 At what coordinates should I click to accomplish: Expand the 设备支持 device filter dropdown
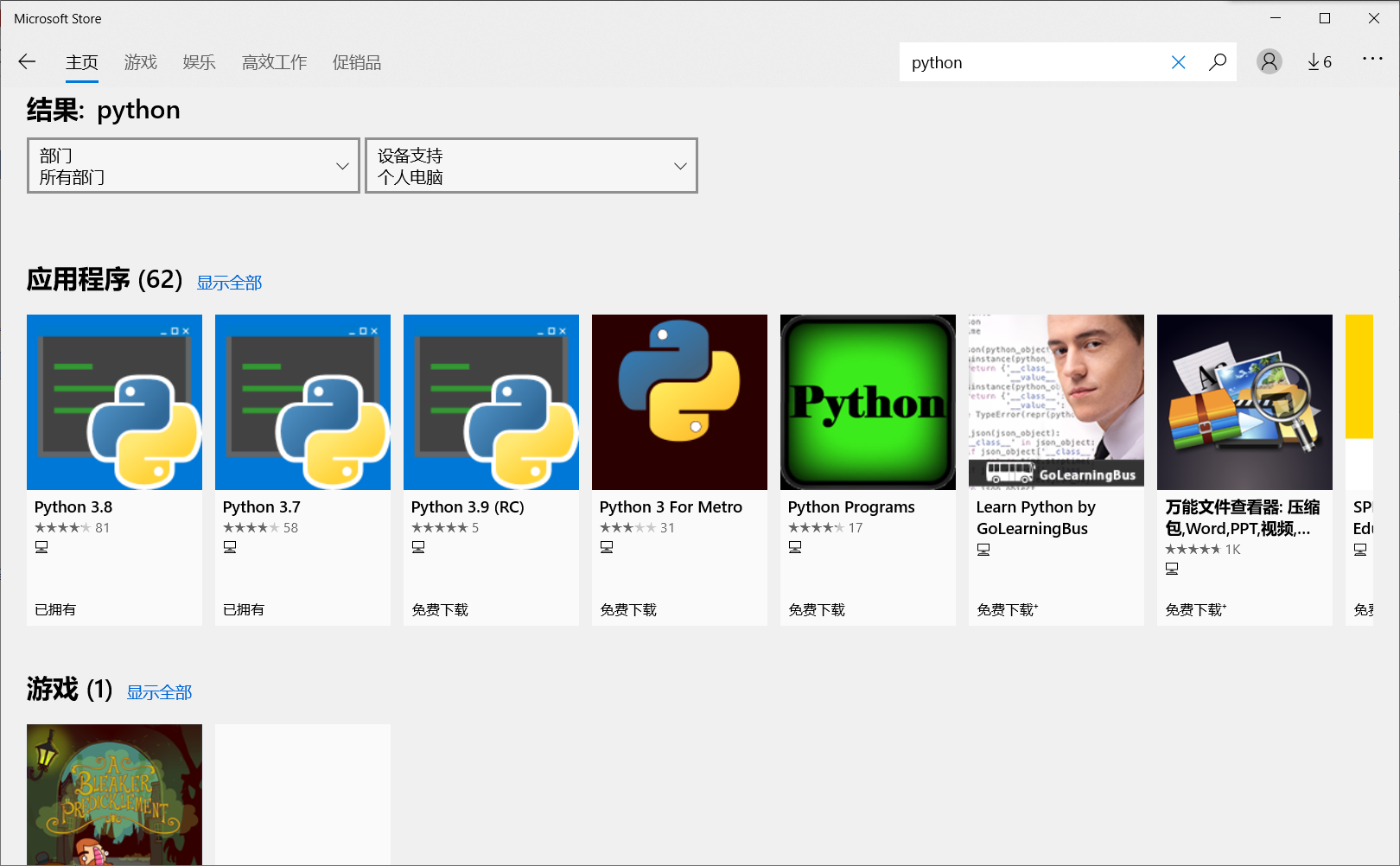pyautogui.click(x=531, y=166)
